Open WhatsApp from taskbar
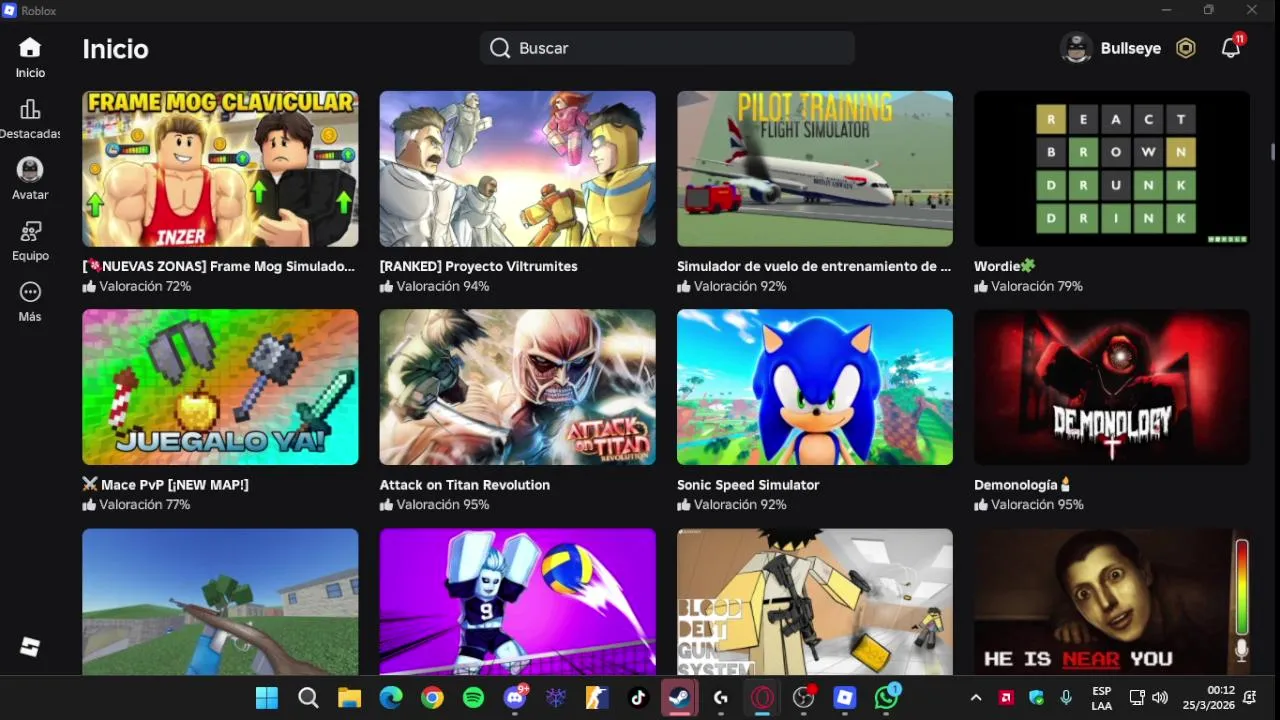Viewport: 1280px width, 720px height. 887,697
